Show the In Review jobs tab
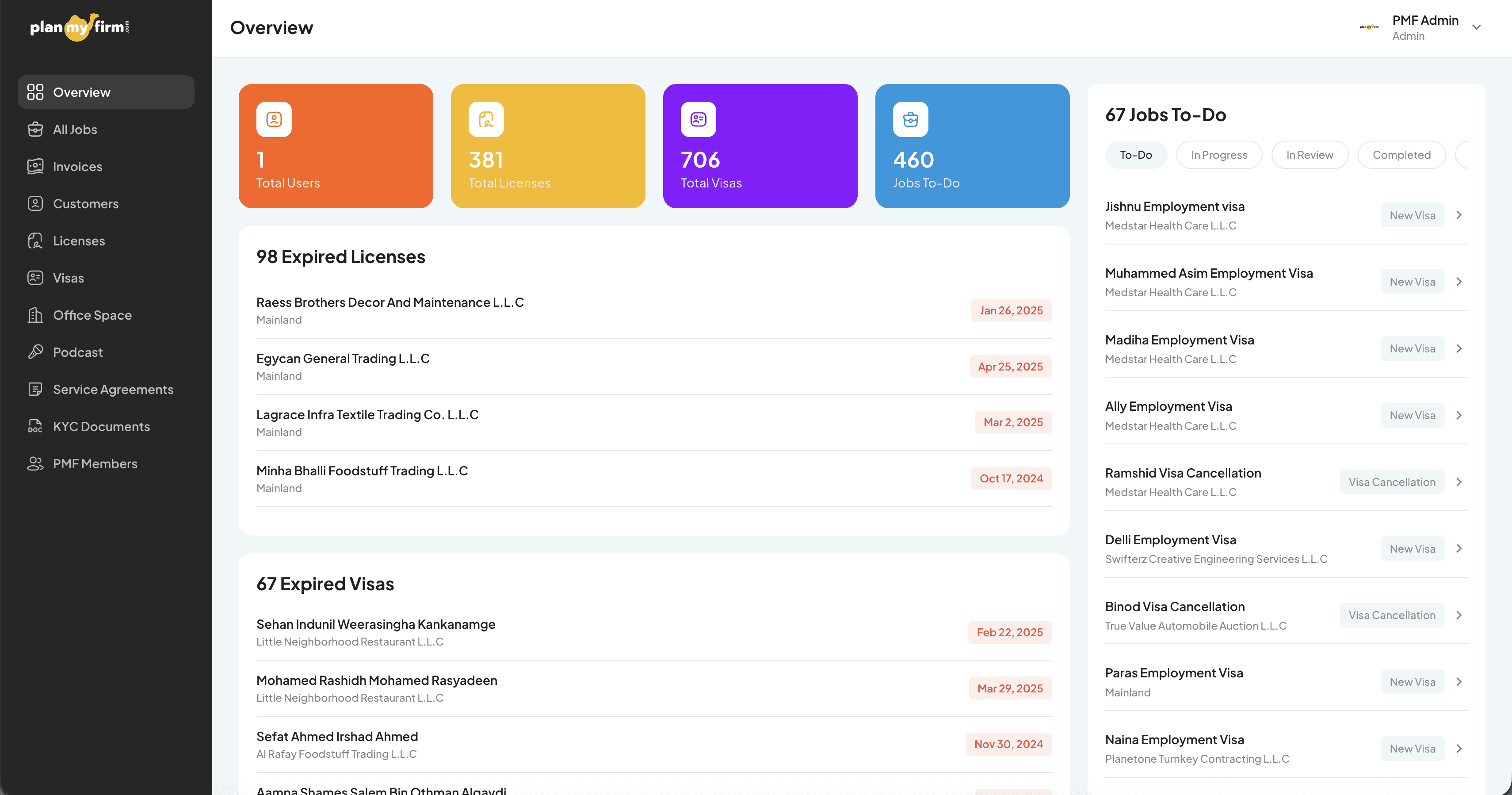This screenshot has width=1512, height=795. click(1309, 154)
